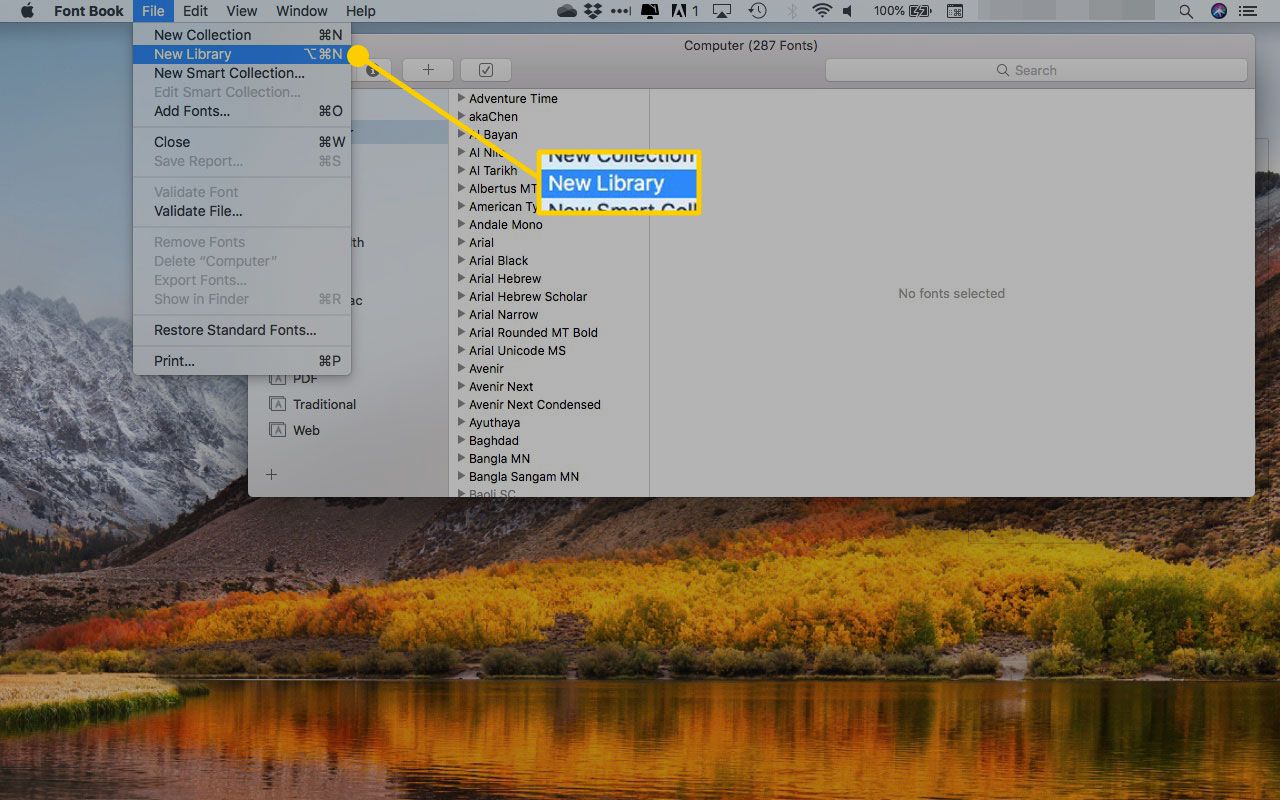Select the Avenir font name
The height and width of the screenshot is (800, 1280).
click(486, 368)
